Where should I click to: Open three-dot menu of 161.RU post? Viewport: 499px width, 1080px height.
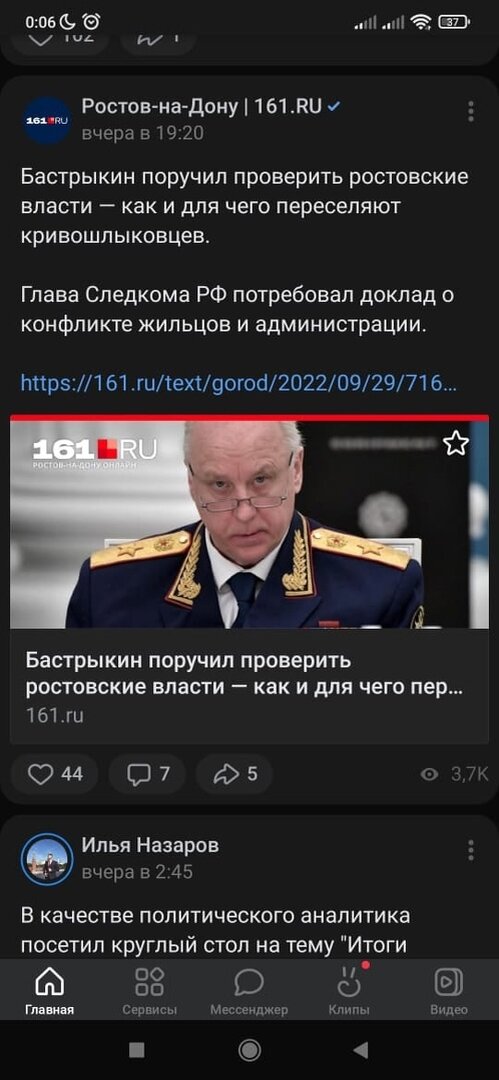pos(471,111)
